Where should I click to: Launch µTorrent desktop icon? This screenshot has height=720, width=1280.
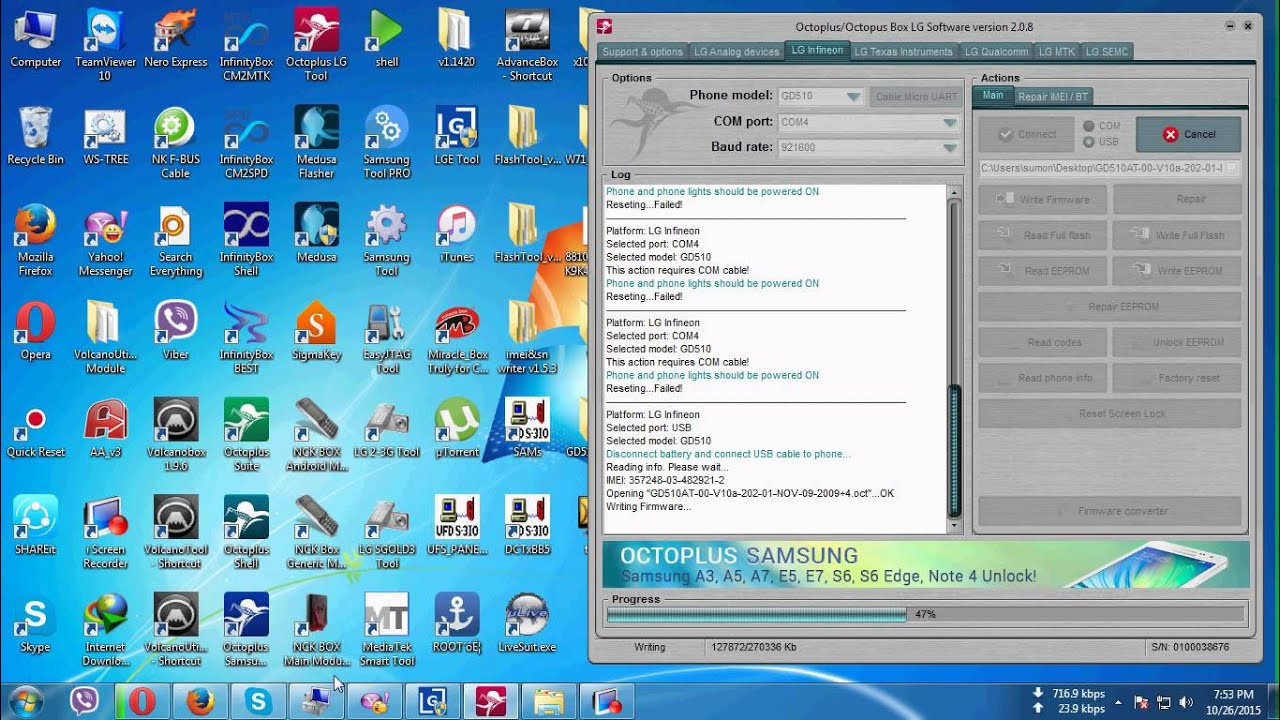tap(457, 429)
